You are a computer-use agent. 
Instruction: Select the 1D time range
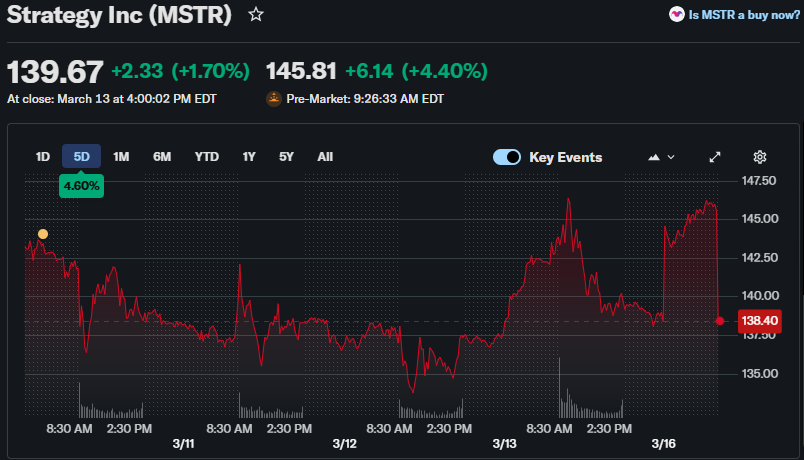[43, 156]
